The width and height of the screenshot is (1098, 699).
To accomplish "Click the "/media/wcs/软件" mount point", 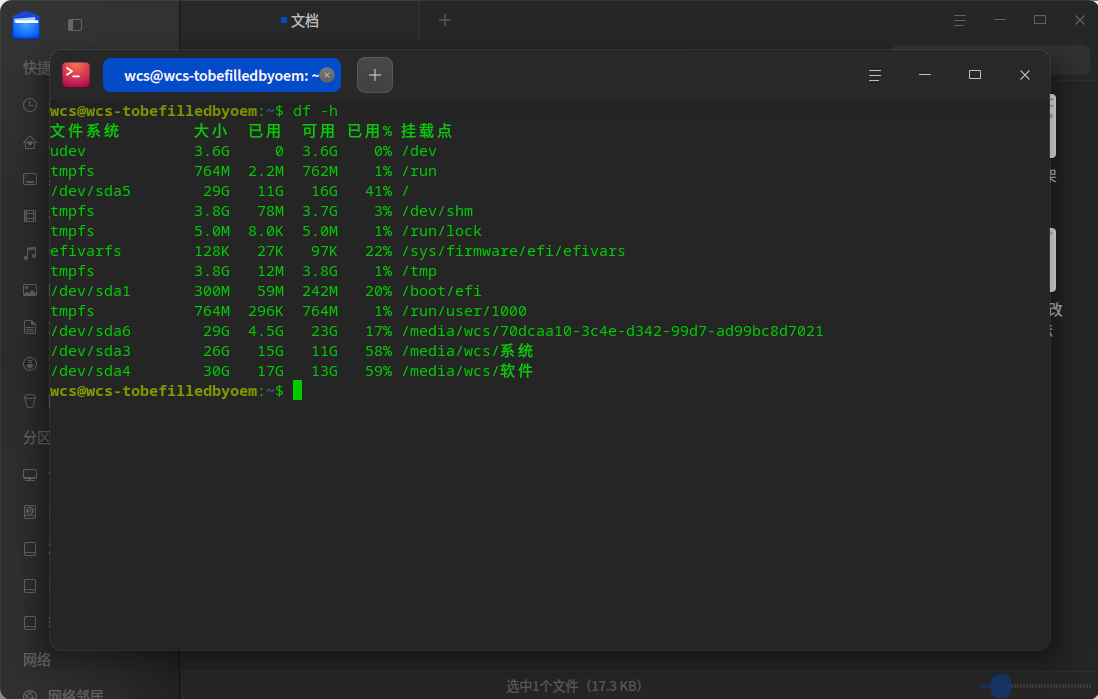I will tap(467, 371).
